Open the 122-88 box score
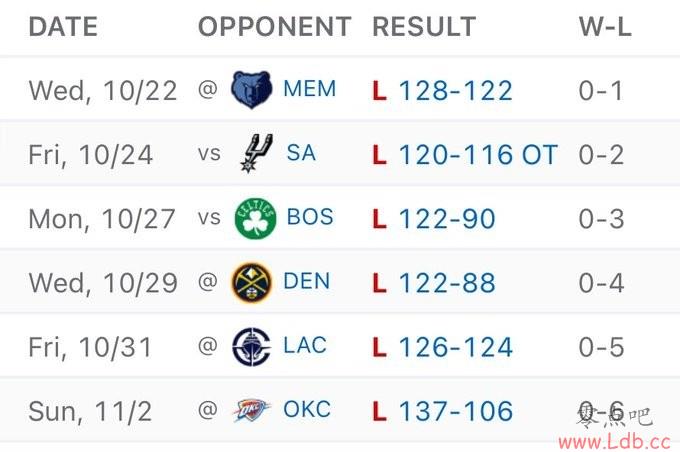This screenshot has height=452, width=680. (447, 283)
